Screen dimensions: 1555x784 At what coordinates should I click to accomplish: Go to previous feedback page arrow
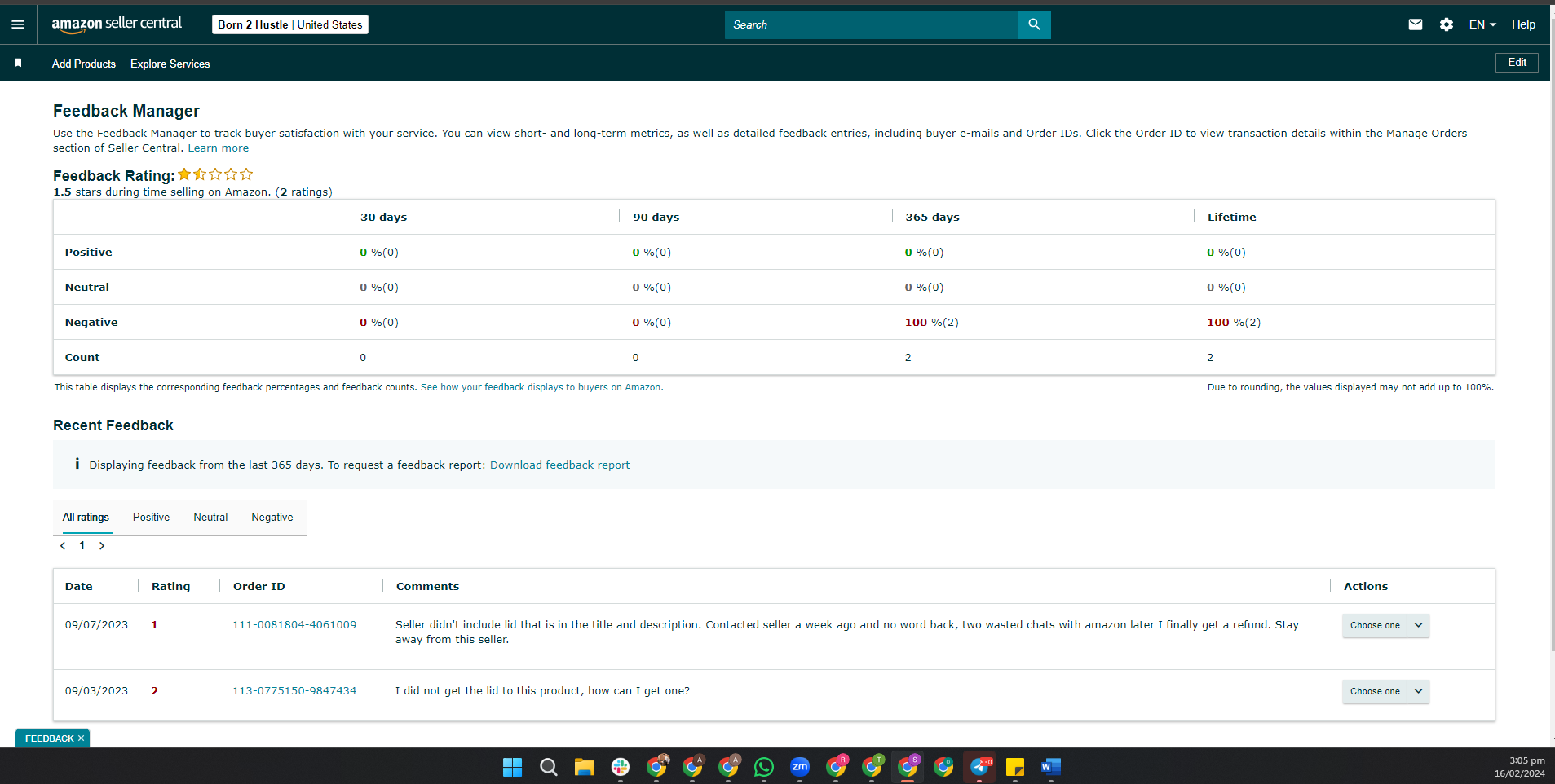click(x=63, y=546)
